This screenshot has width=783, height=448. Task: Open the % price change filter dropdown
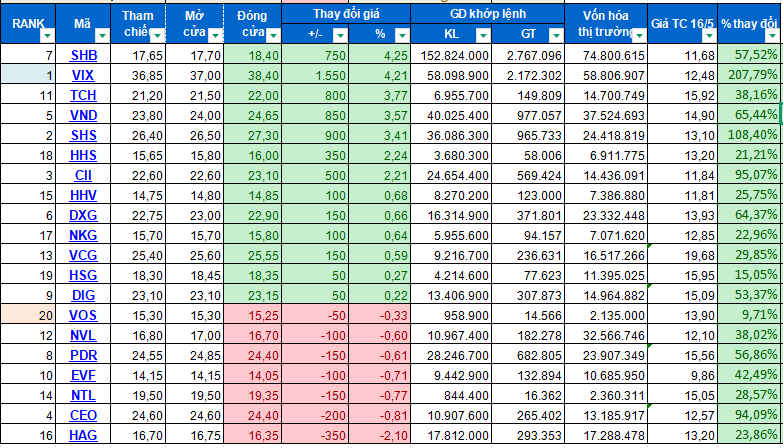402,35
